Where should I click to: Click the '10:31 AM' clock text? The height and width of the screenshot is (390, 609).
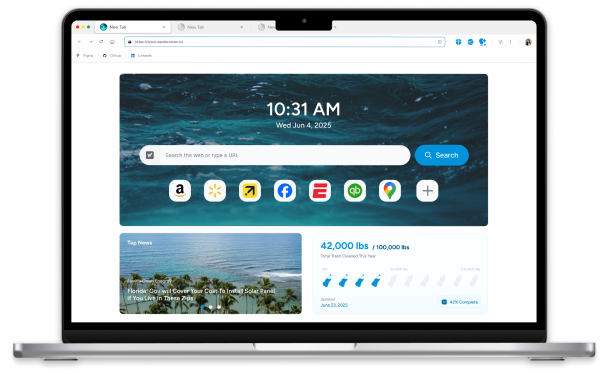pyautogui.click(x=303, y=109)
